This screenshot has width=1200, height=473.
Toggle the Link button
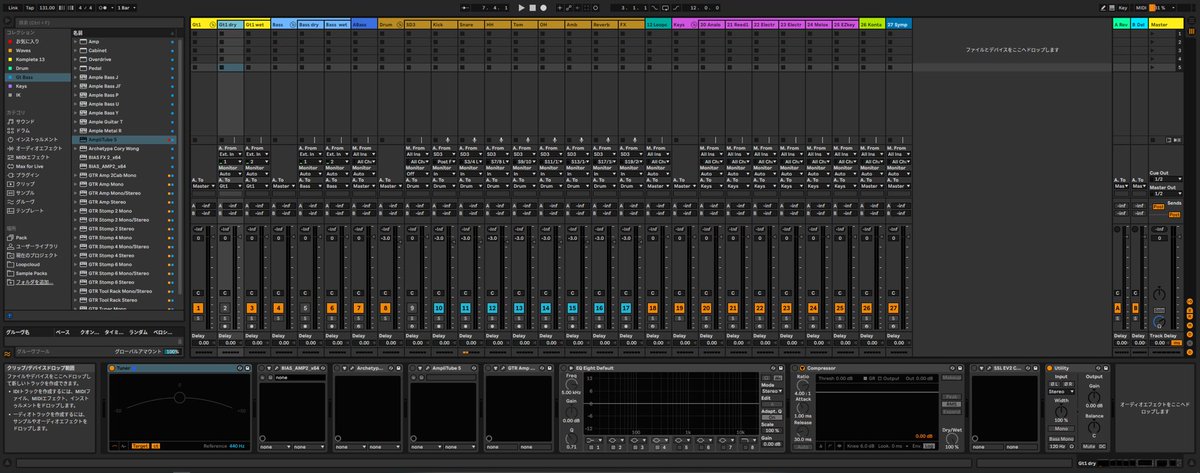pos(14,7)
